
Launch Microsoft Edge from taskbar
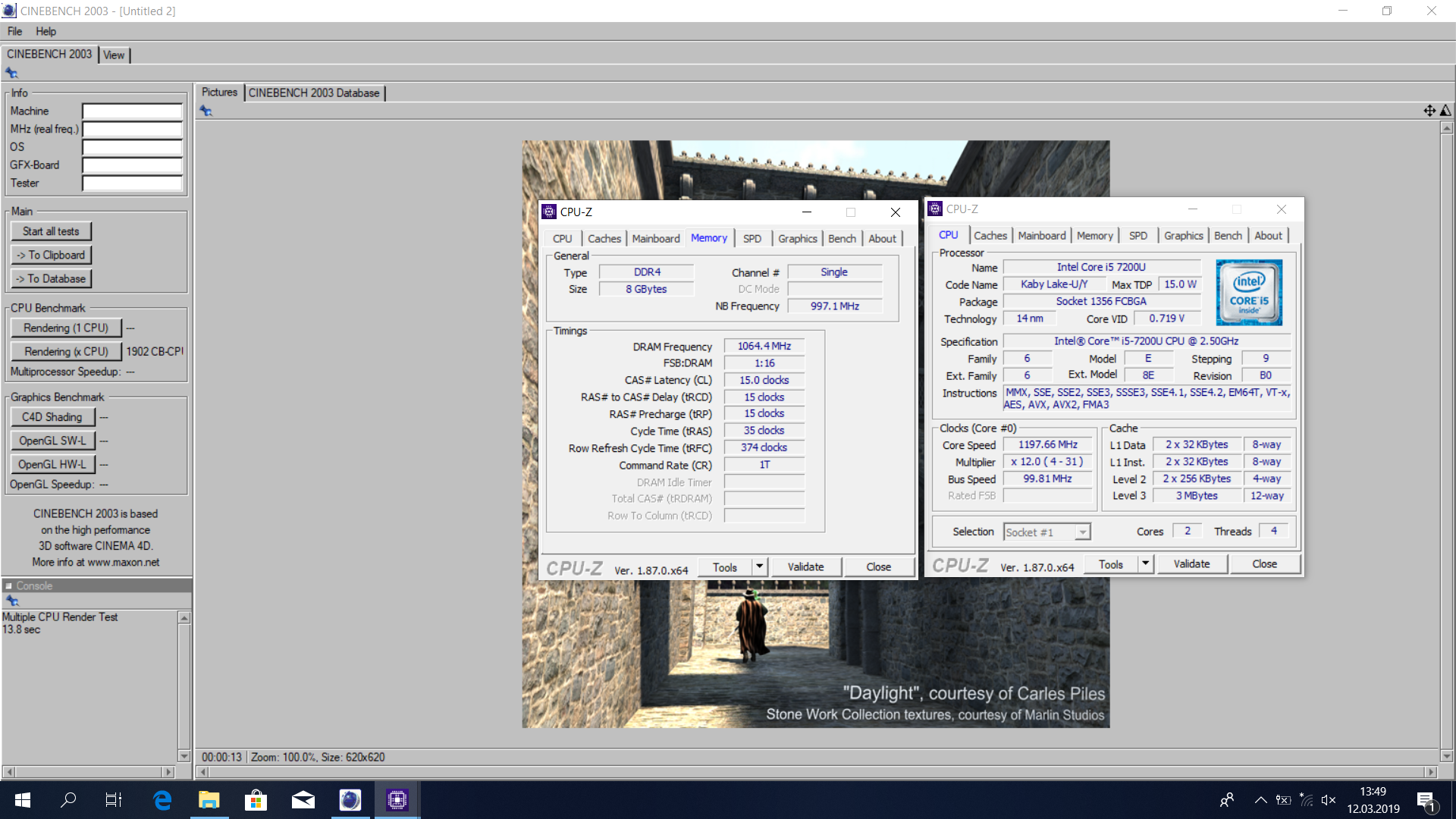pos(162,799)
